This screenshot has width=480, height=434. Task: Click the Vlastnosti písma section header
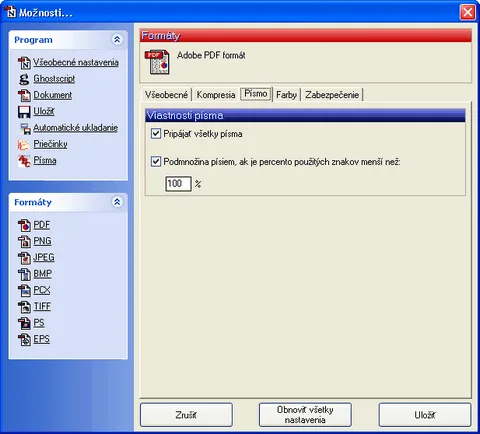tap(305, 115)
